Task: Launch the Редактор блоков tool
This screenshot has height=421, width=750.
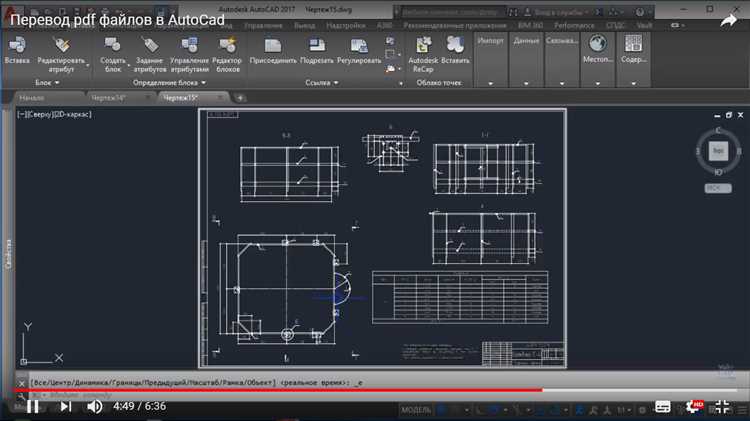Action: 227,55
